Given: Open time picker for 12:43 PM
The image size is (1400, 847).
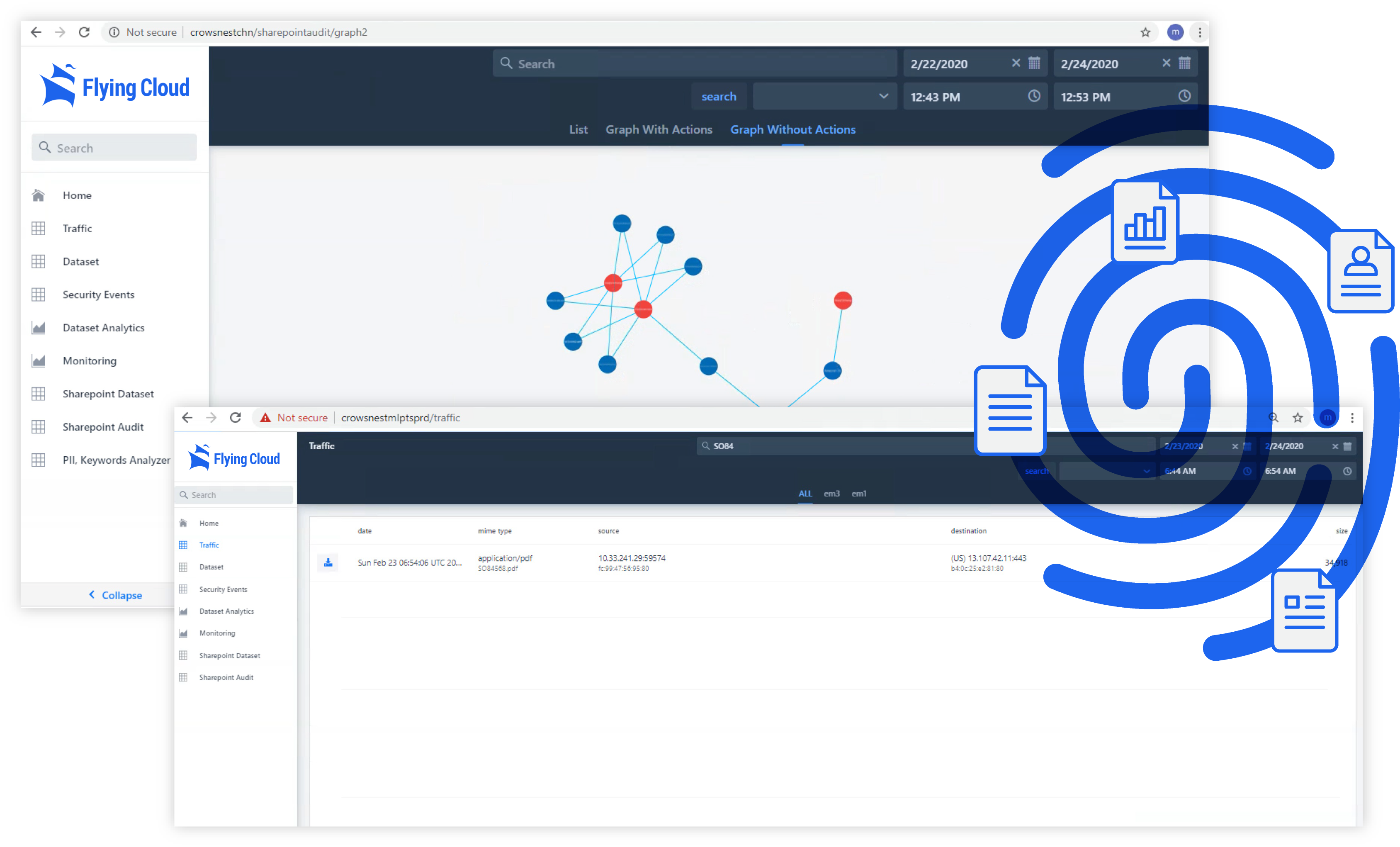Looking at the screenshot, I should pyautogui.click(x=1034, y=96).
